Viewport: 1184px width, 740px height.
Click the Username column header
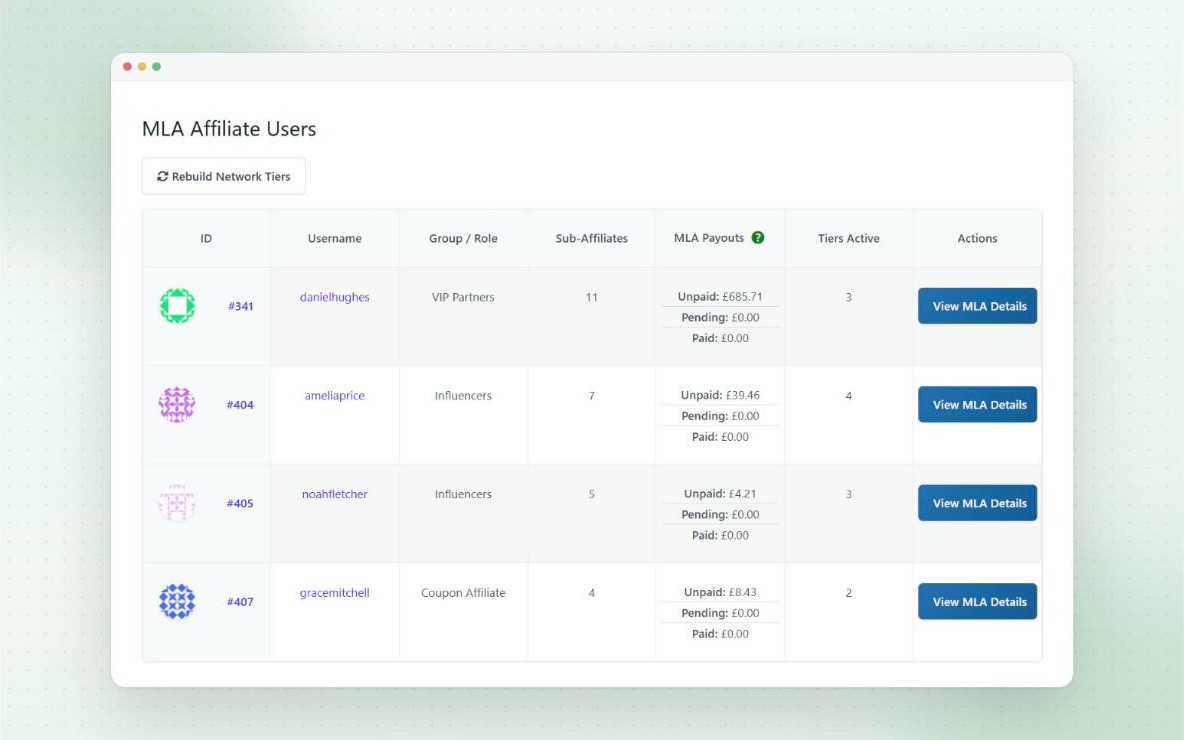point(335,238)
